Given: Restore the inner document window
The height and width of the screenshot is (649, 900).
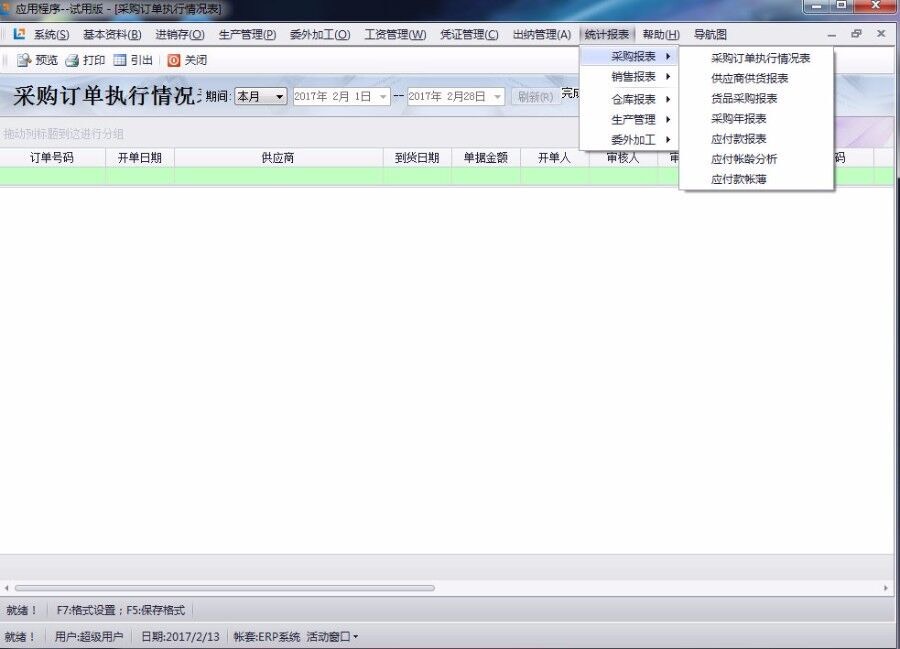Looking at the screenshot, I should 856,34.
